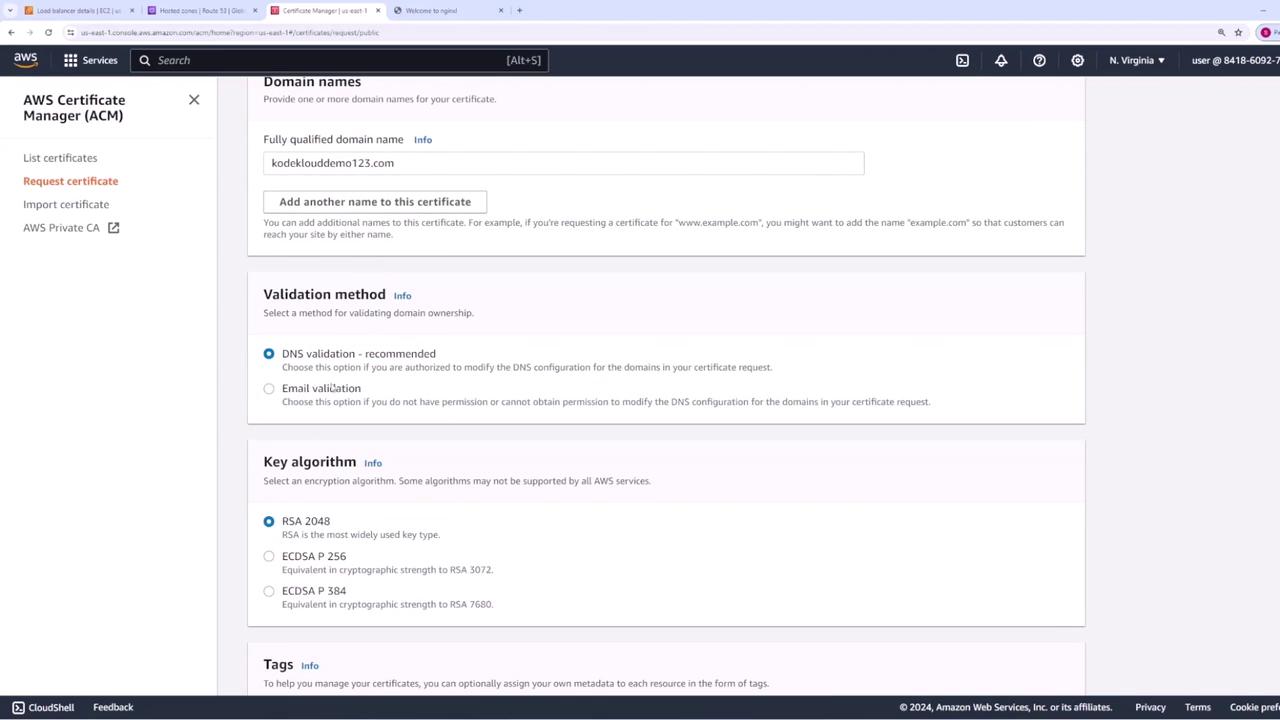
Task: Open CloudShell label in footer
Action: [51, 707]
